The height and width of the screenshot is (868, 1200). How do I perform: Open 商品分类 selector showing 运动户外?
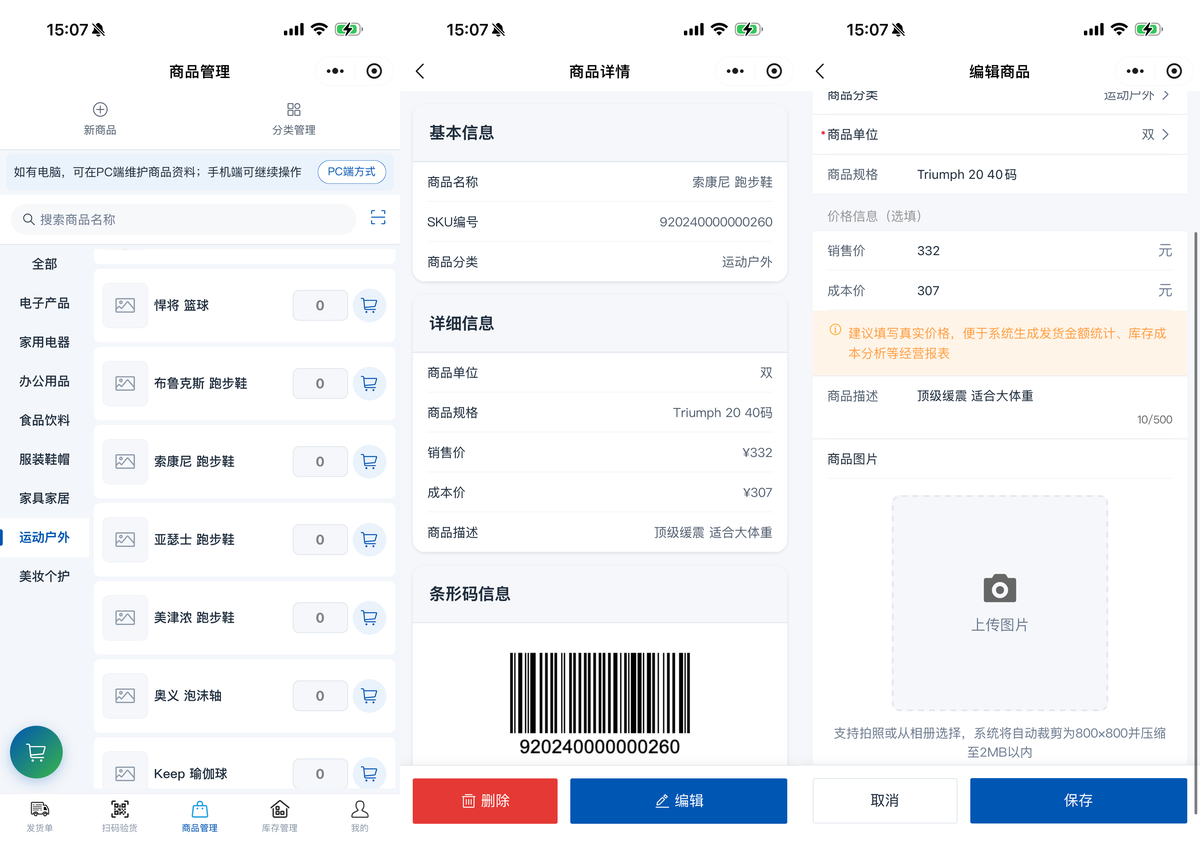1000,98
